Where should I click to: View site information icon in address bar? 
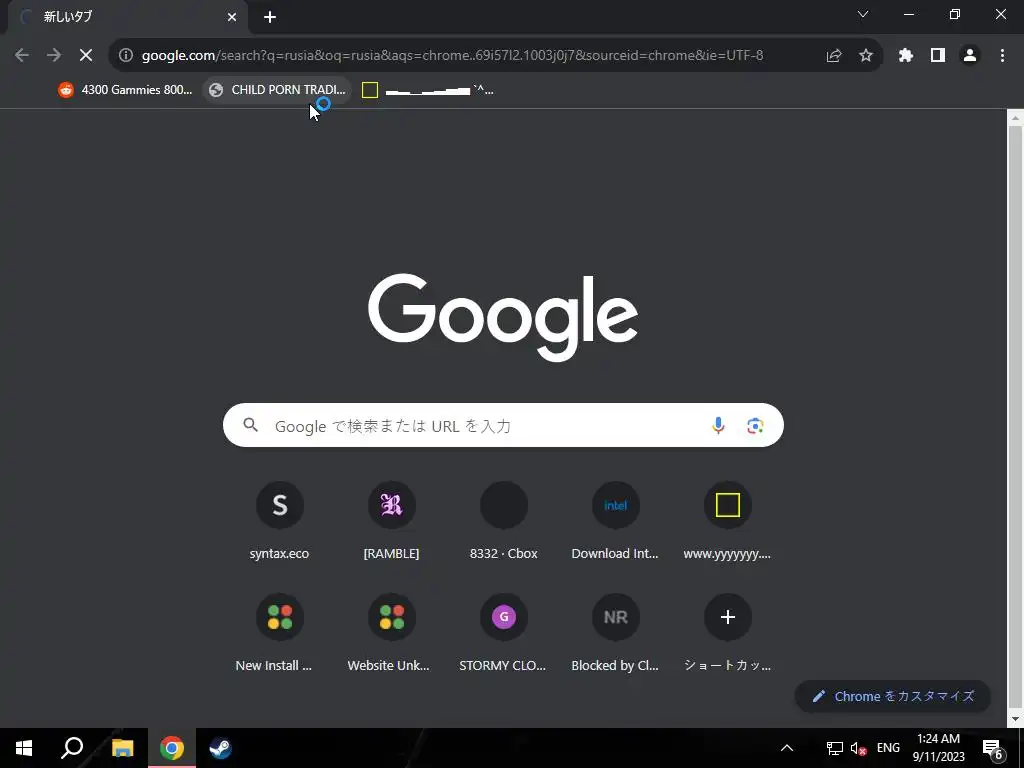(126, 56)
